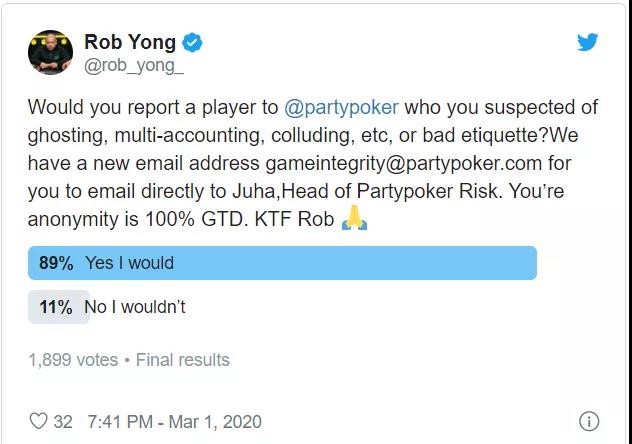The image size is (632, 444).
Task: Click Rob Yong's profile picture
Action: pyautogui.click(x=50, y=52)
